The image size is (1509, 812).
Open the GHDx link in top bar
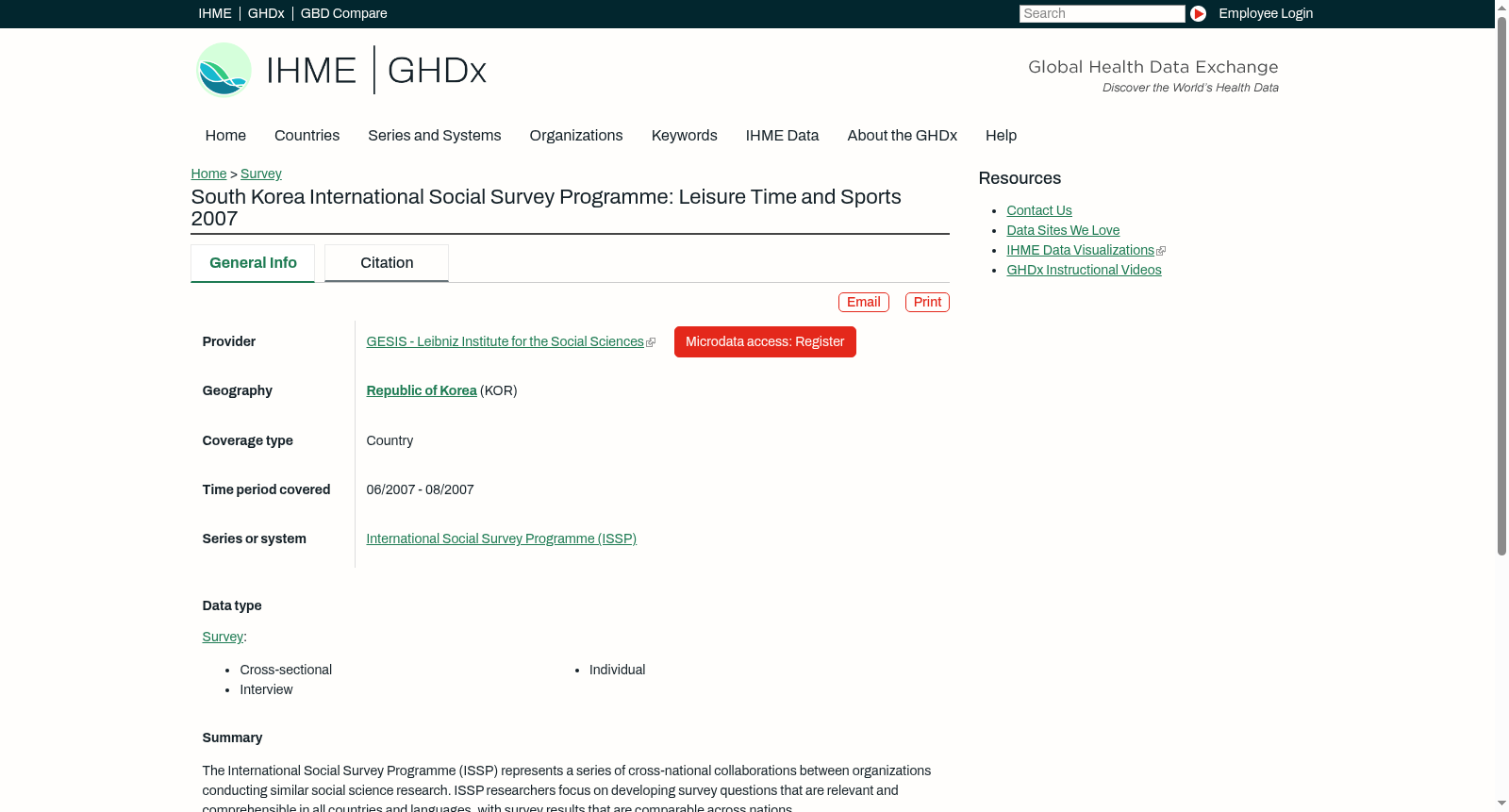(266, 13)
